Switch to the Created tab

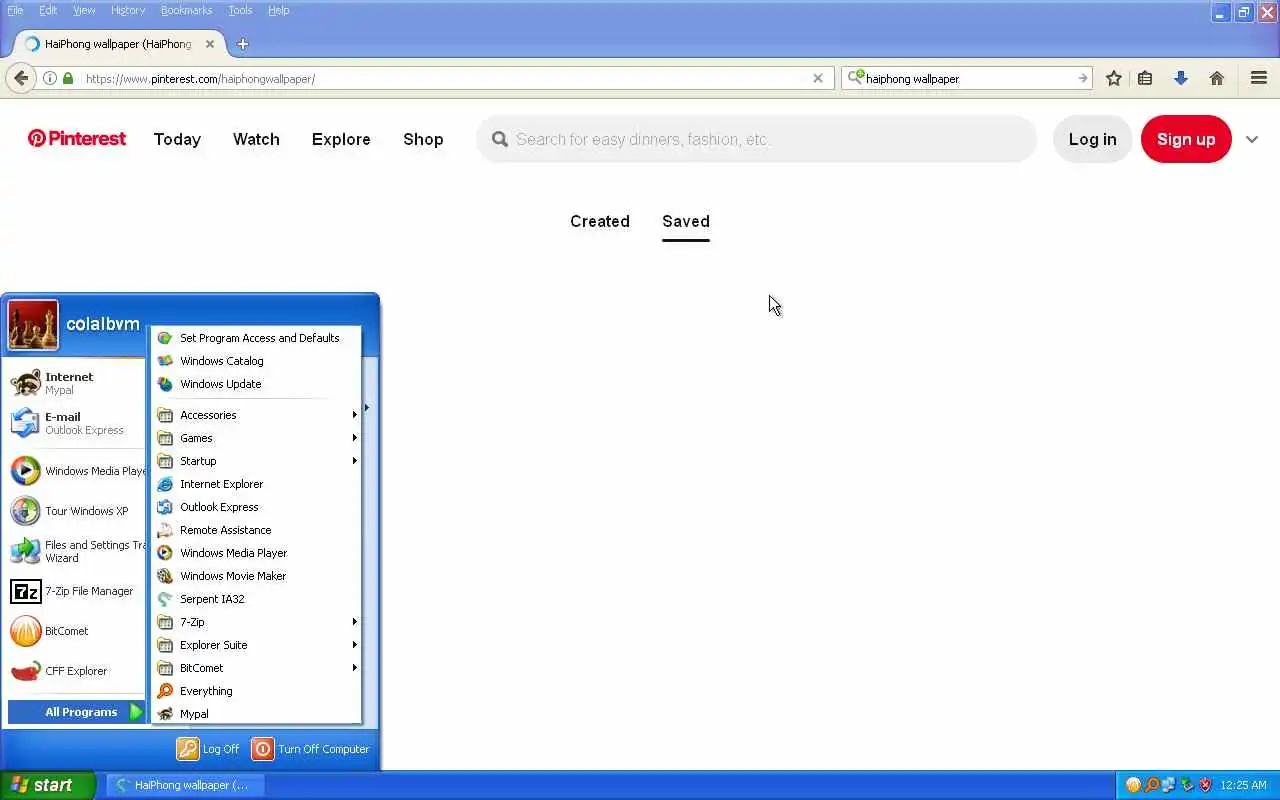[600, 221]
